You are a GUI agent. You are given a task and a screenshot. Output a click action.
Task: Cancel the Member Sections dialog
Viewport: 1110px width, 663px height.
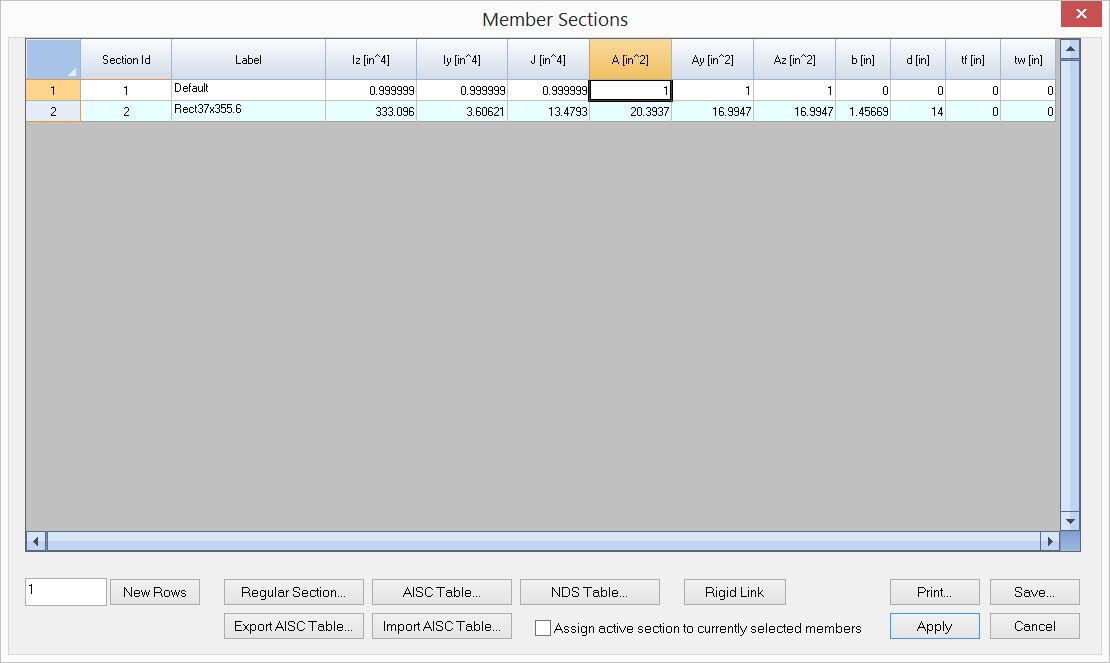(1034, 626)
